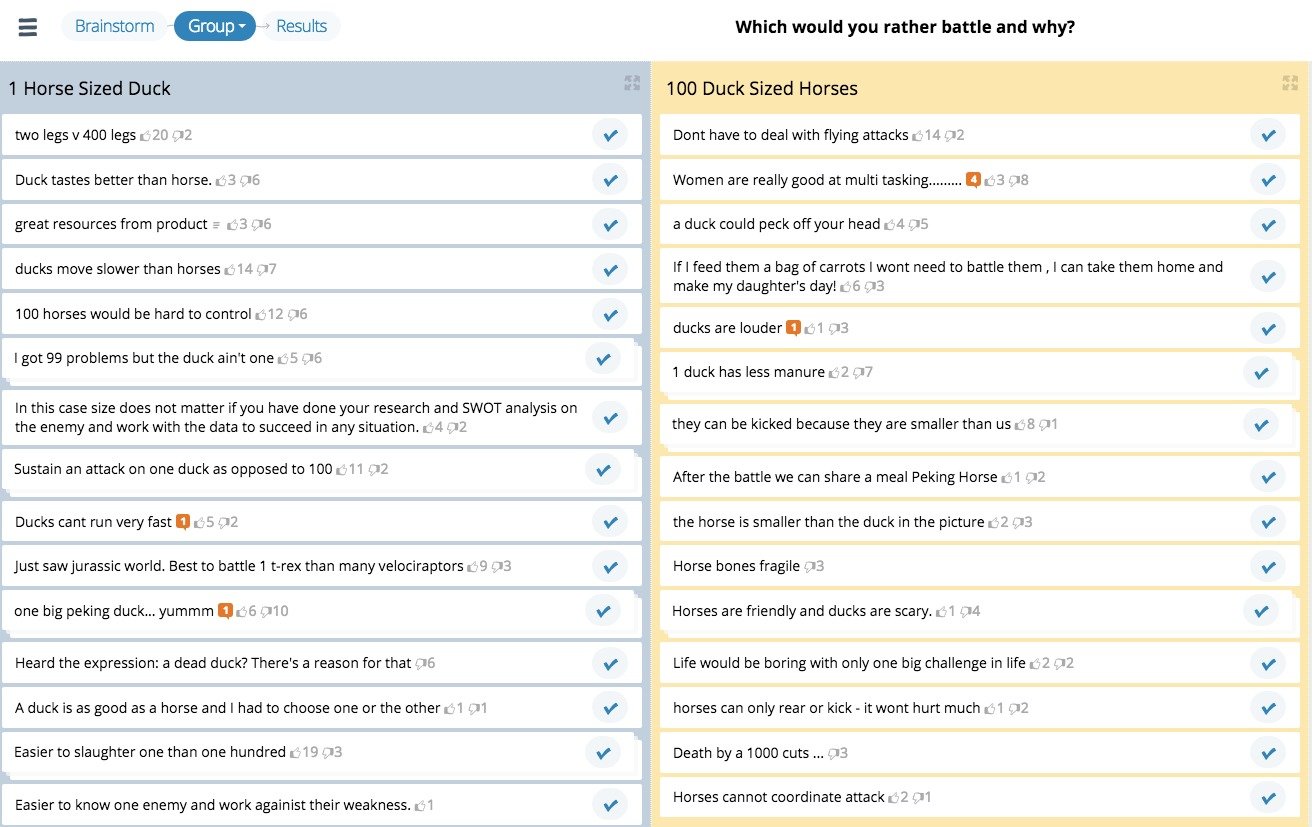Image resolution: width=1312 pixels, height=827 pixels.
Task: Click description lines icon on 'great resources from product'
Action: point(216,225)
